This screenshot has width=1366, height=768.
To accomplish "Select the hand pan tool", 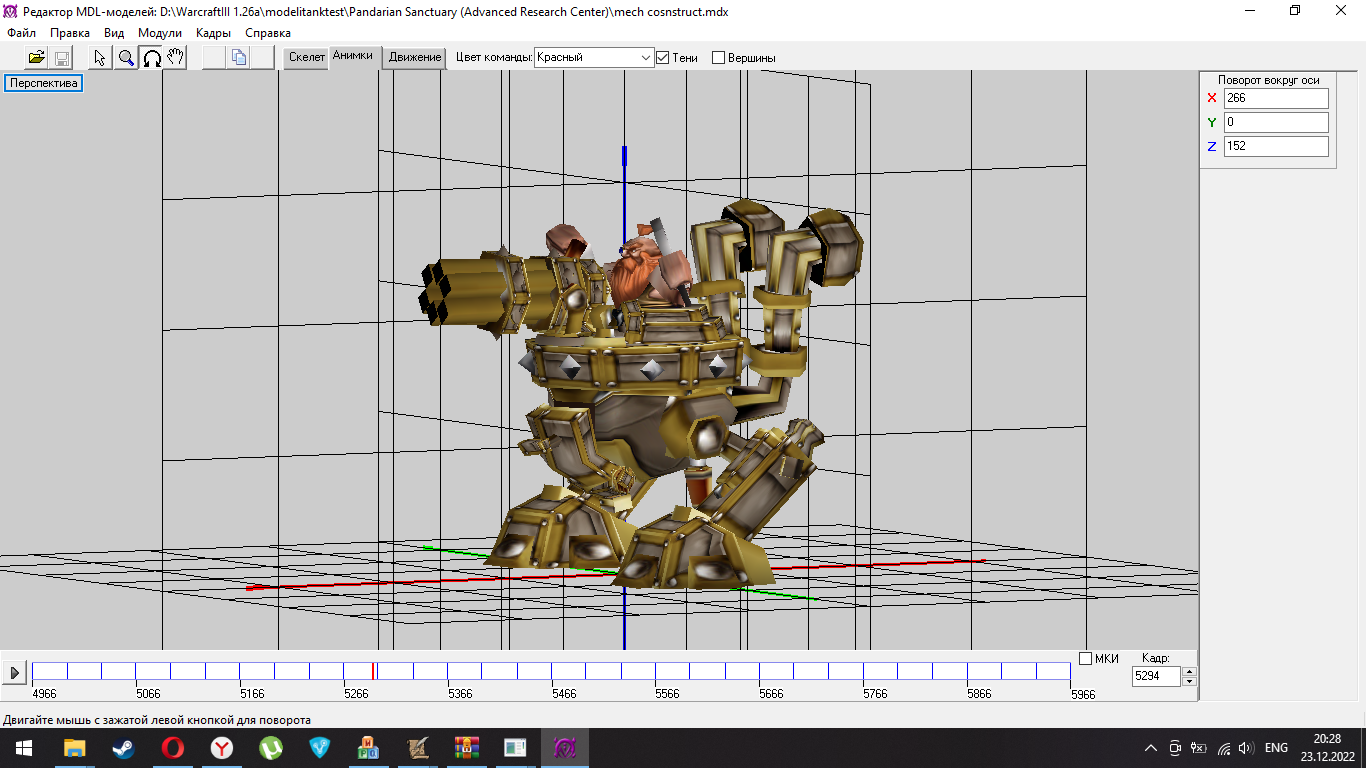I will pyautogui.click(x=175, y=57).
